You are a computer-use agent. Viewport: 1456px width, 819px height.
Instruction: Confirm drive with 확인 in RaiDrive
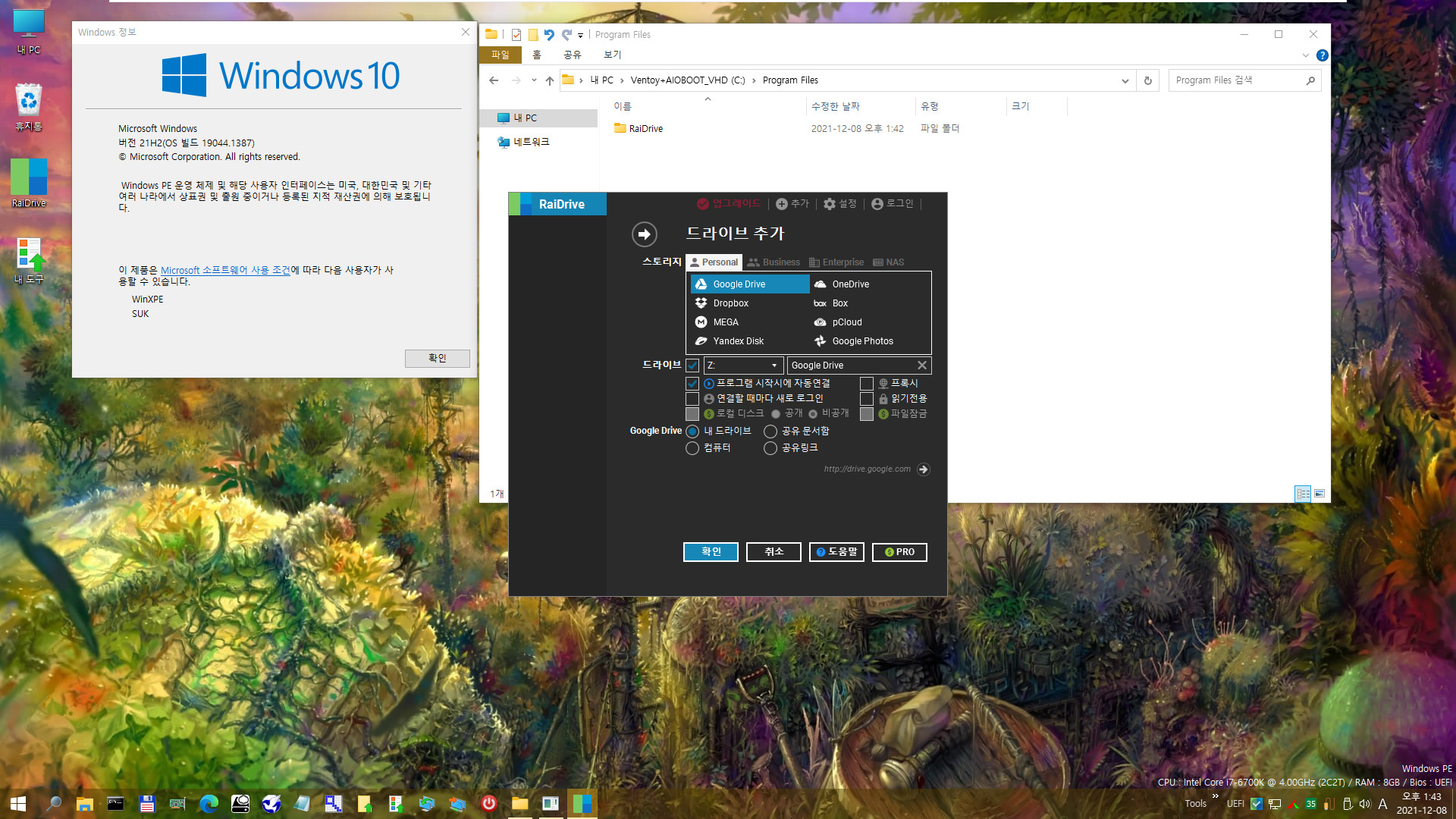[711, 552]
